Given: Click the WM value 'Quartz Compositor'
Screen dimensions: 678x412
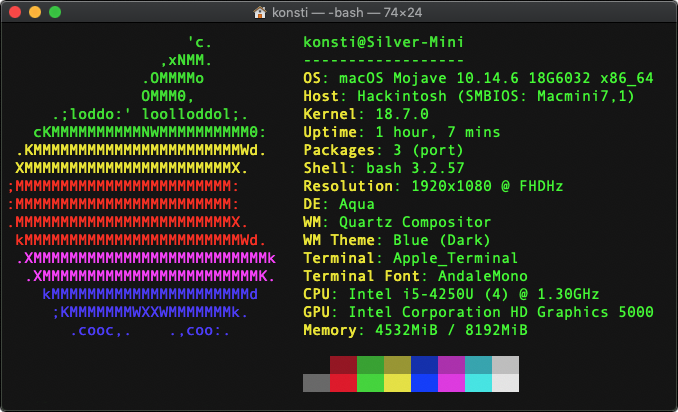Looking at the screenshot, I should coord(415,222).
